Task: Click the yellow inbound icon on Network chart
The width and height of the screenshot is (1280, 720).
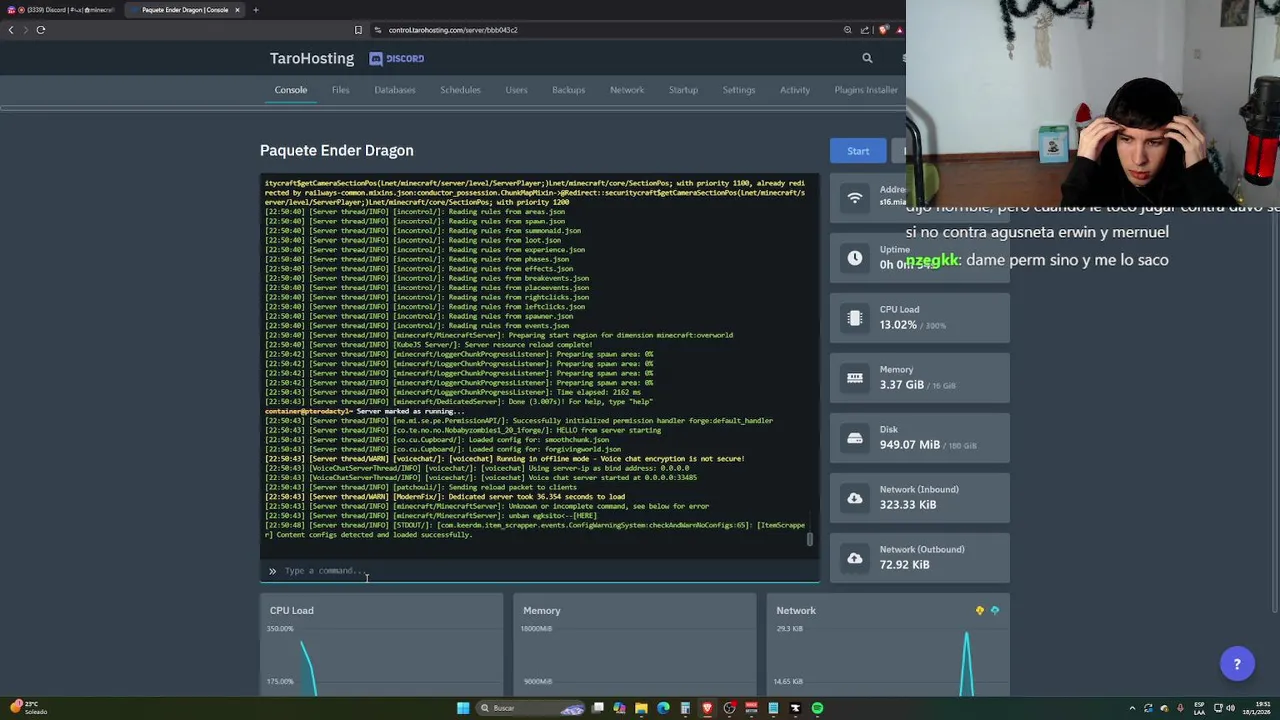Action: tap(980, 610)
